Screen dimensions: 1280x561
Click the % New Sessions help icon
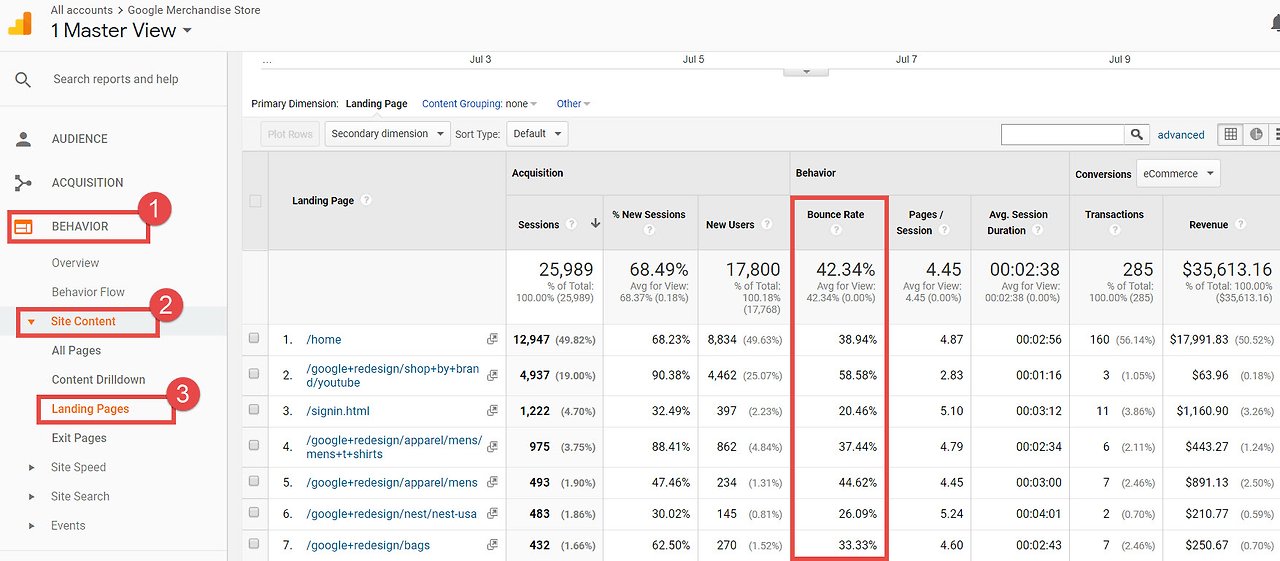pos(649,230)
